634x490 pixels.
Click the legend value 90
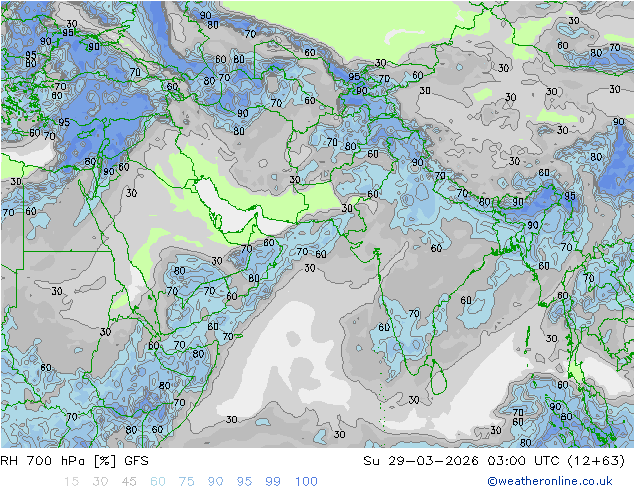pyautogui.click(x=215, y=482)
